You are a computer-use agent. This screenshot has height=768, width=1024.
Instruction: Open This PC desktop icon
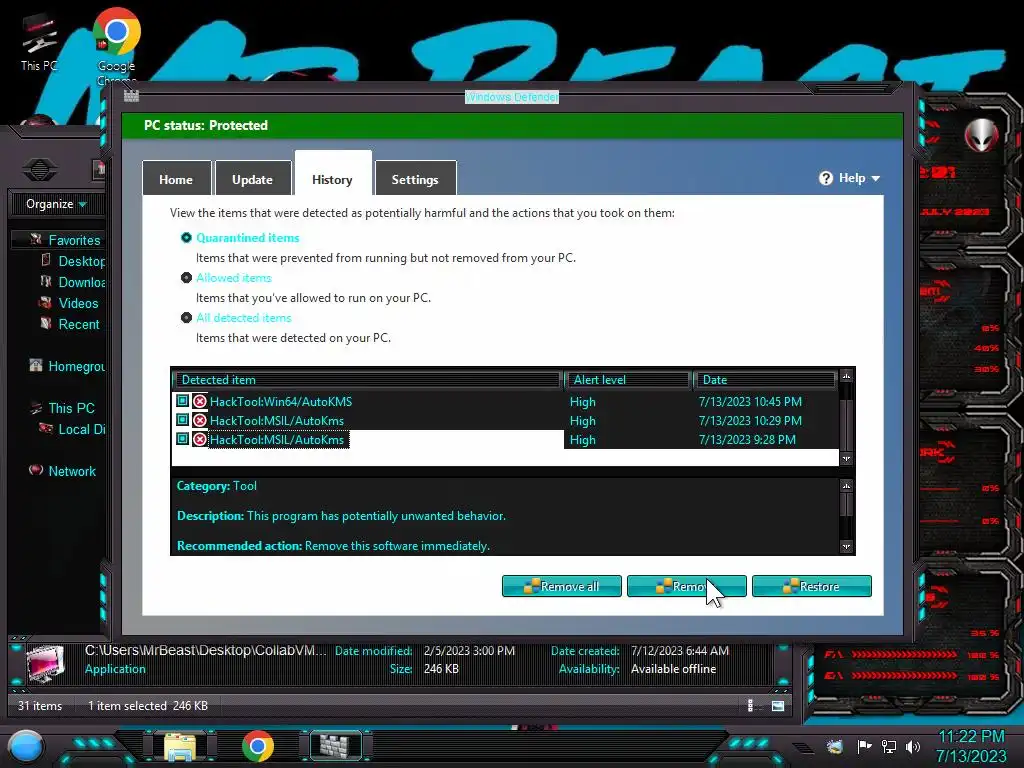pyautogui.click(x=39, y=42)
